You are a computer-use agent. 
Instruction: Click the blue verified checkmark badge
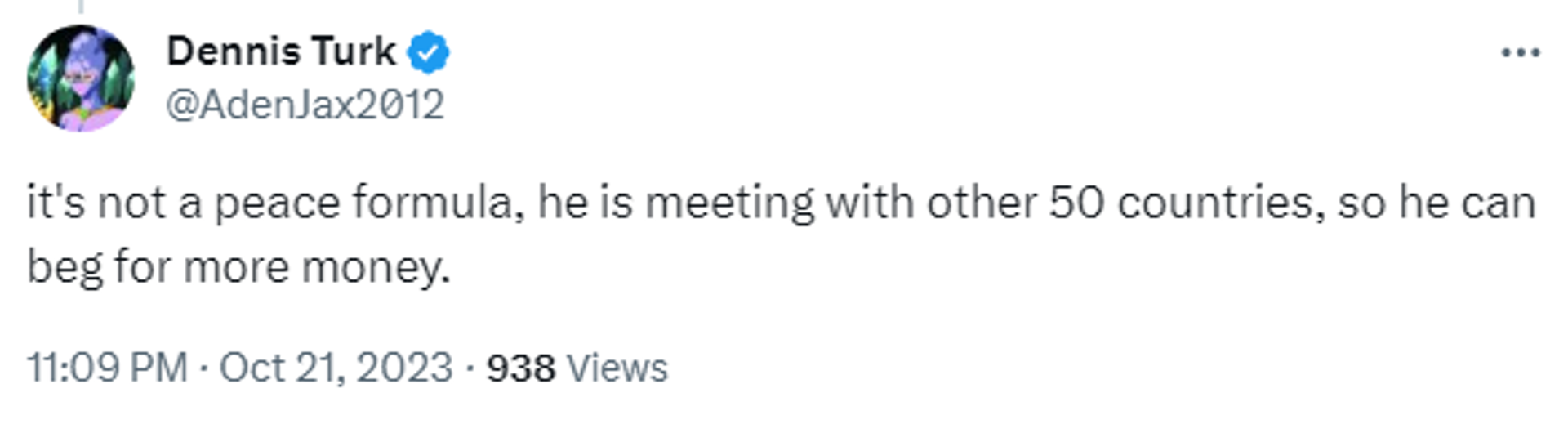[429, 53]
